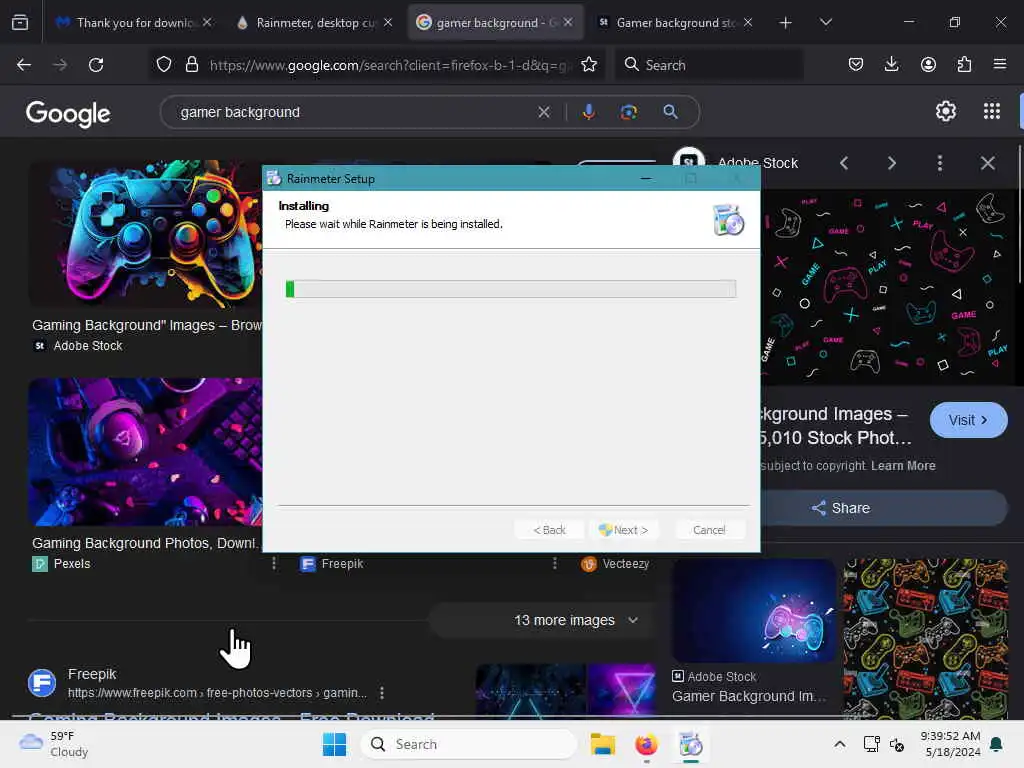Expand the 13 more images dropdown
The image size is (1024, 768).
point(542,620)
